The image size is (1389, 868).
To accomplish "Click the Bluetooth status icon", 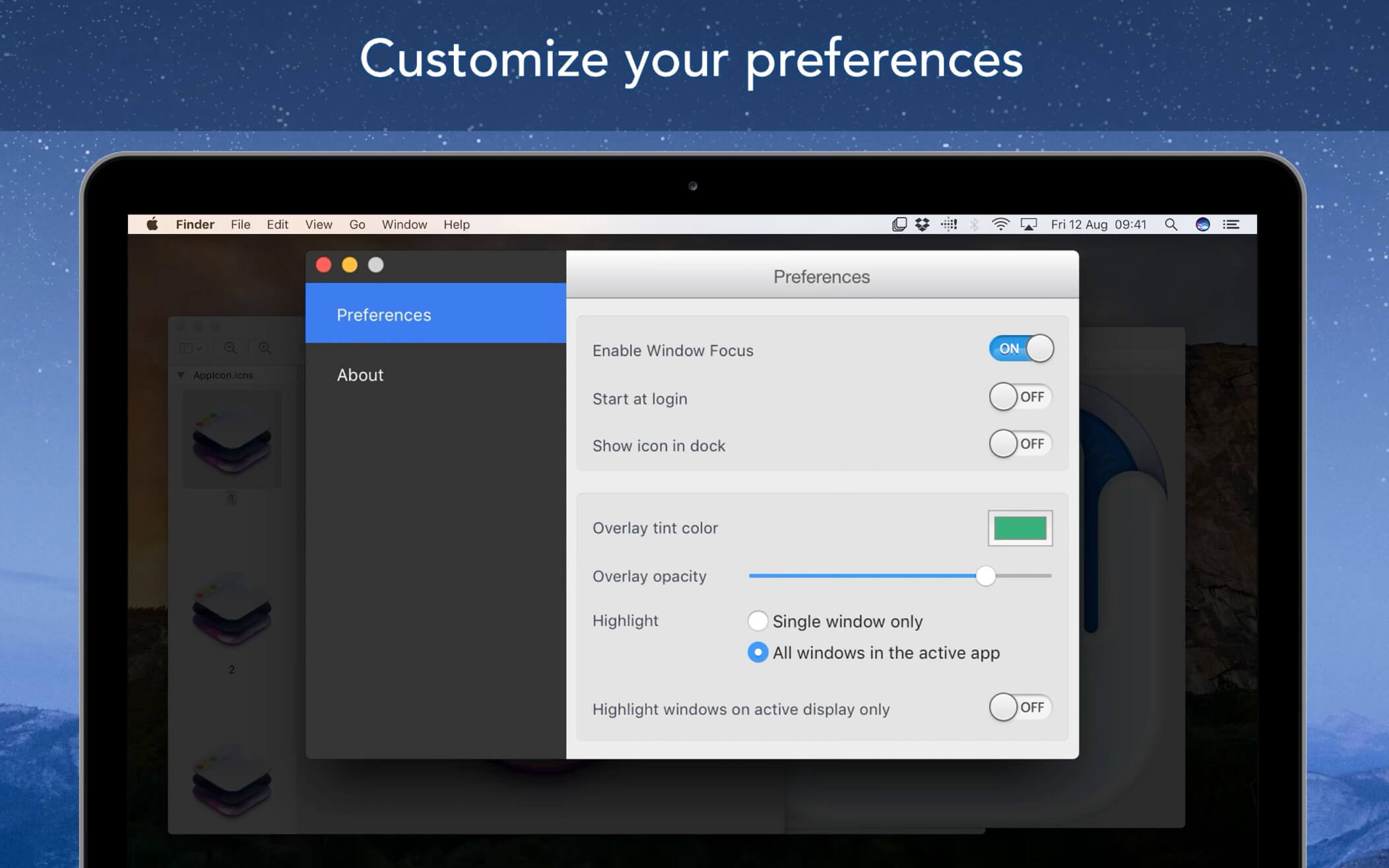I will [974, 224].
